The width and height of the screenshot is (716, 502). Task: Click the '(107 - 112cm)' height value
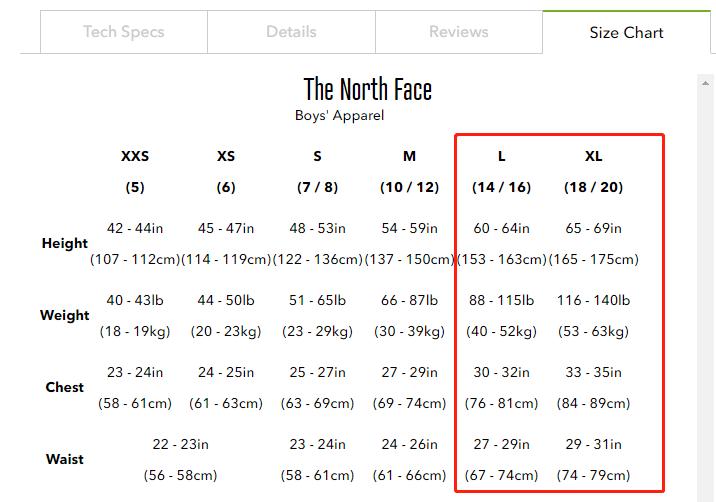tap(135, 259)
